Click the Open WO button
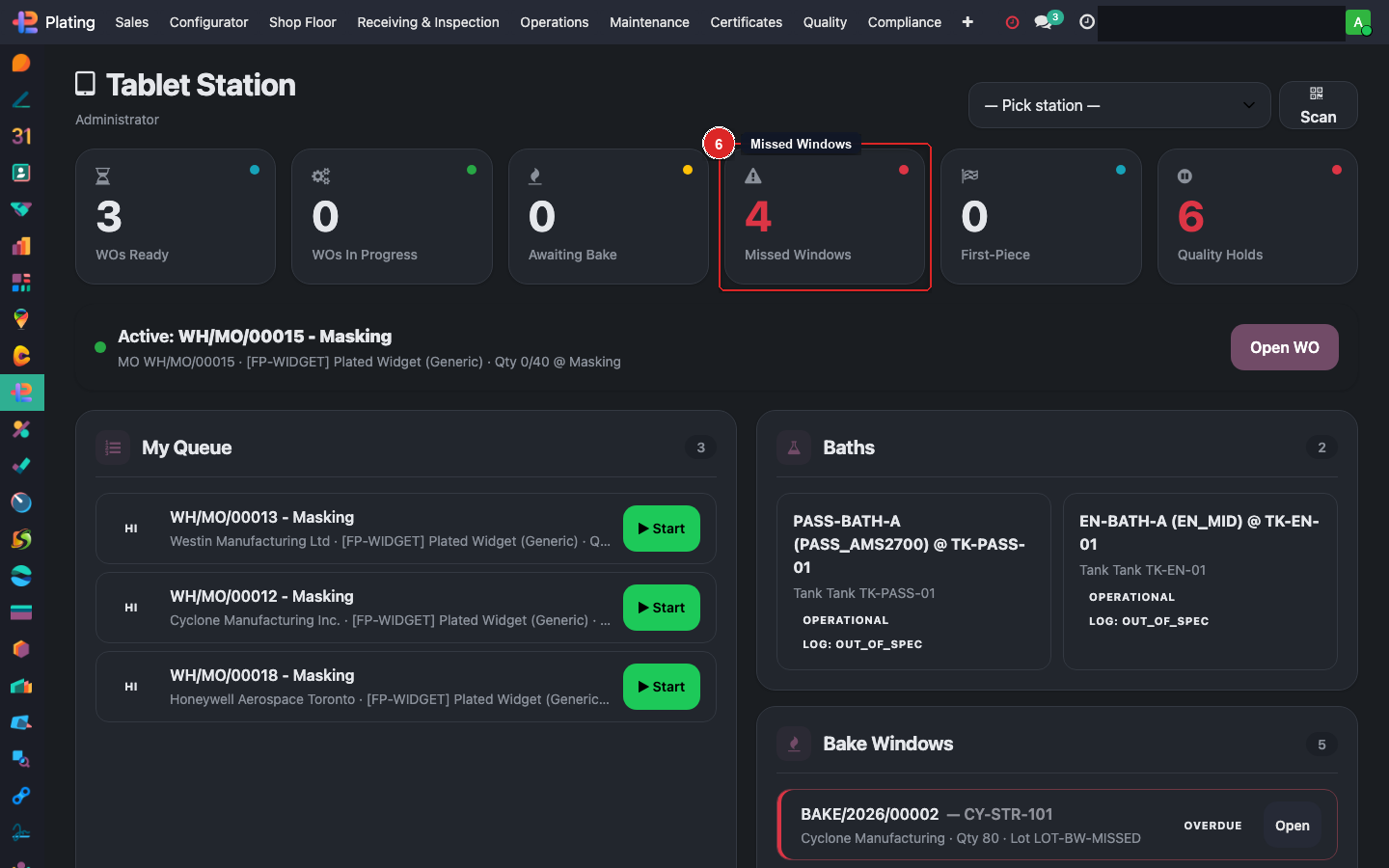Image resolution: width=1389 pixels, height=868 pixels. 1284,347
